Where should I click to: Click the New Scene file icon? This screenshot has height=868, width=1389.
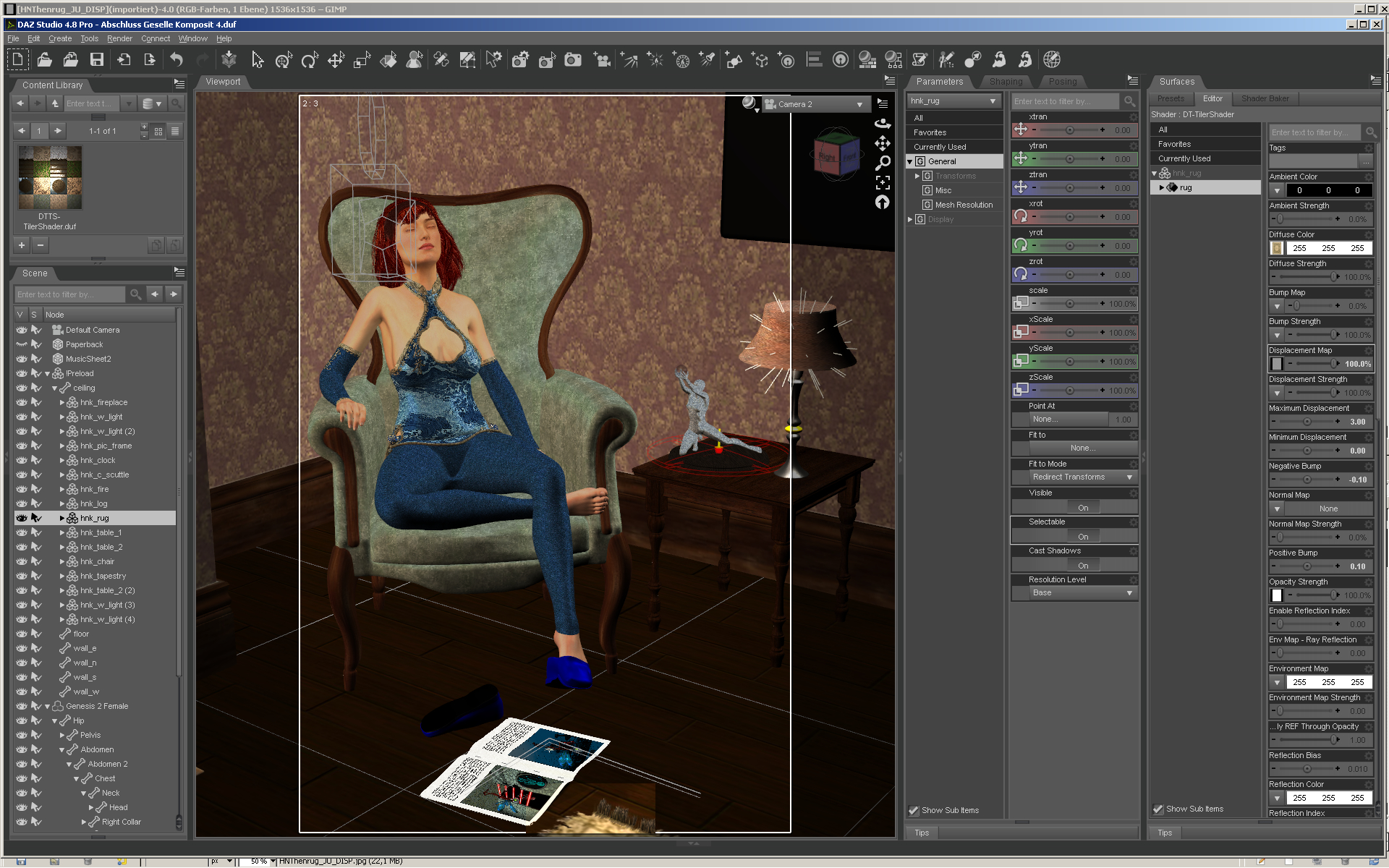pyautogui.click(x=17, y=60)
